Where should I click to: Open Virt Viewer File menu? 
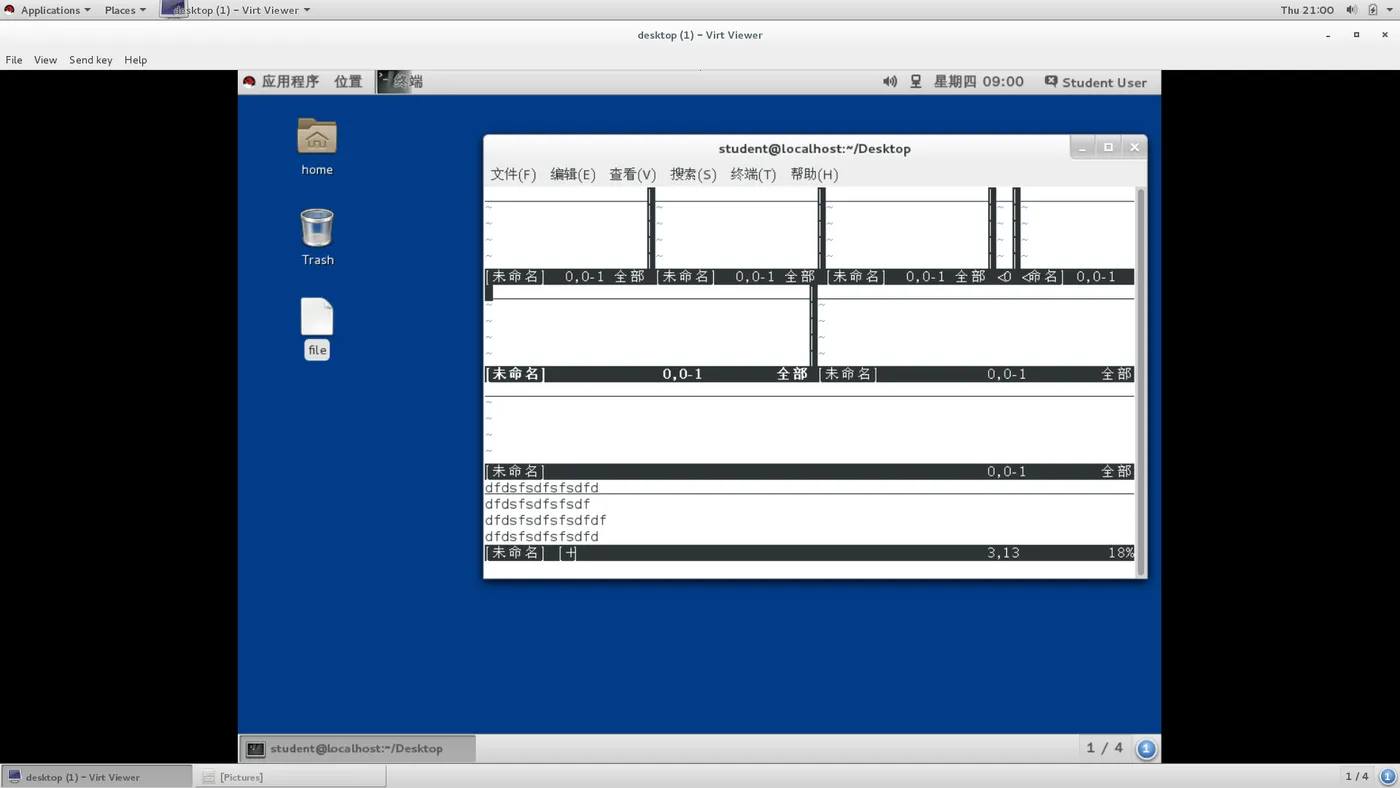point(14,60)
